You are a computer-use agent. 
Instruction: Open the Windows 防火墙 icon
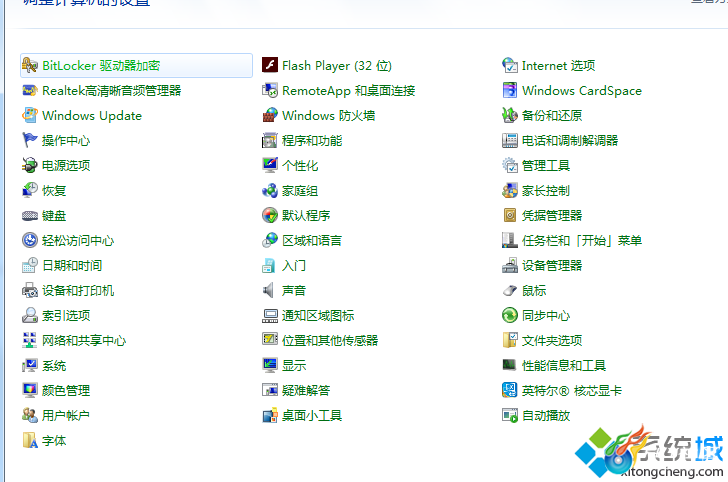point(270,116)
